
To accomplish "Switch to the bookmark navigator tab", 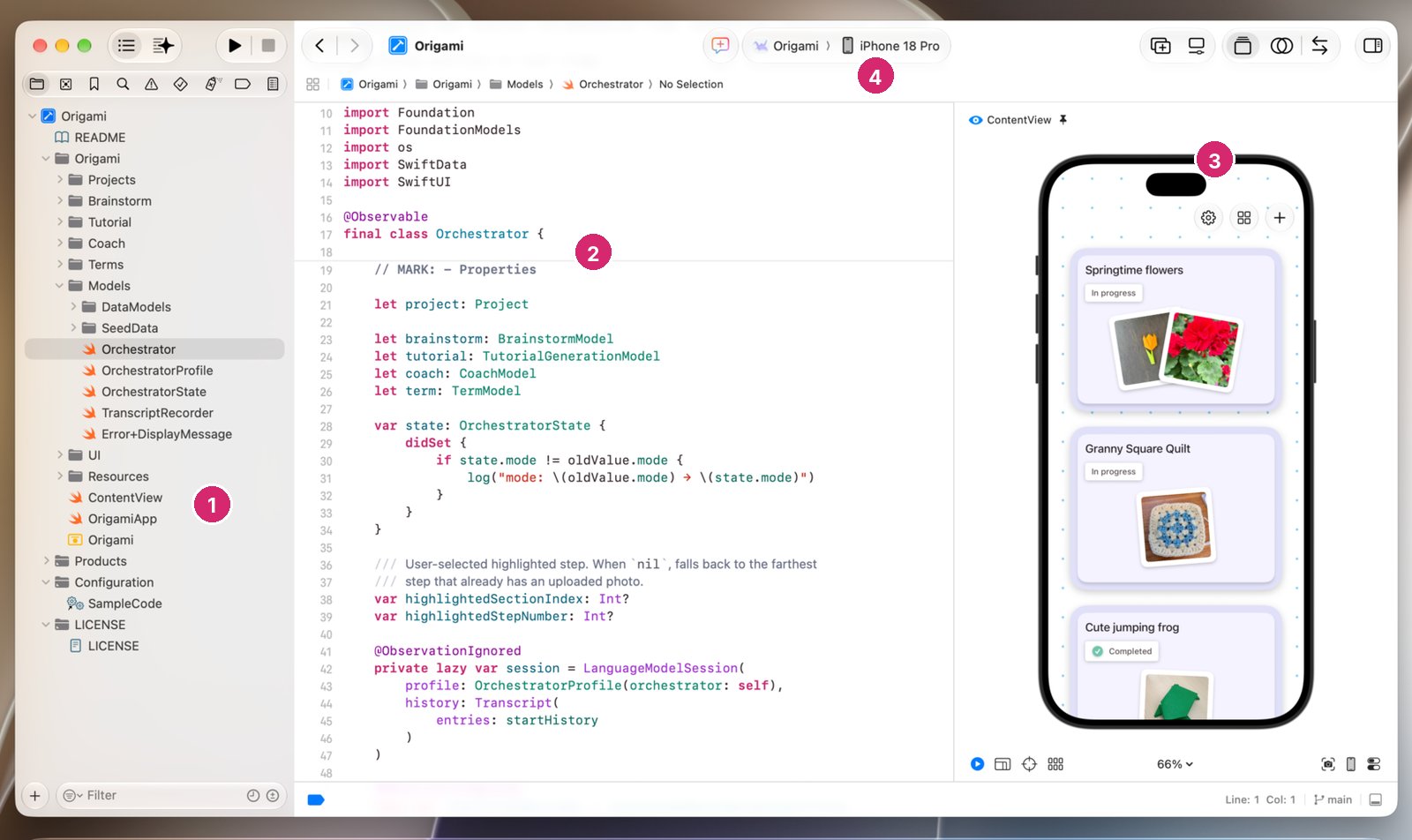I will (x=94, y=84).
